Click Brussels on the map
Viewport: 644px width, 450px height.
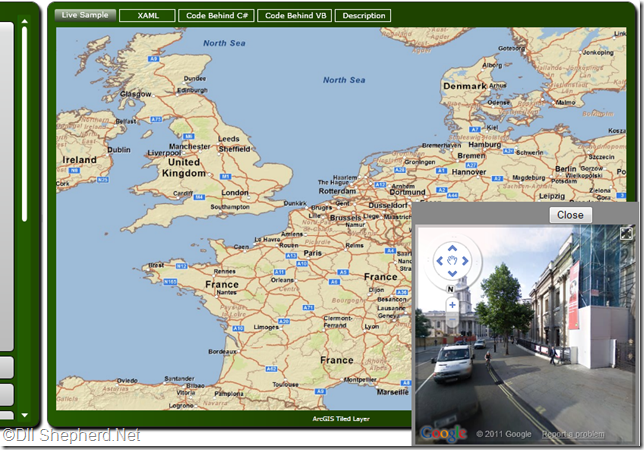tap(345, 218)
